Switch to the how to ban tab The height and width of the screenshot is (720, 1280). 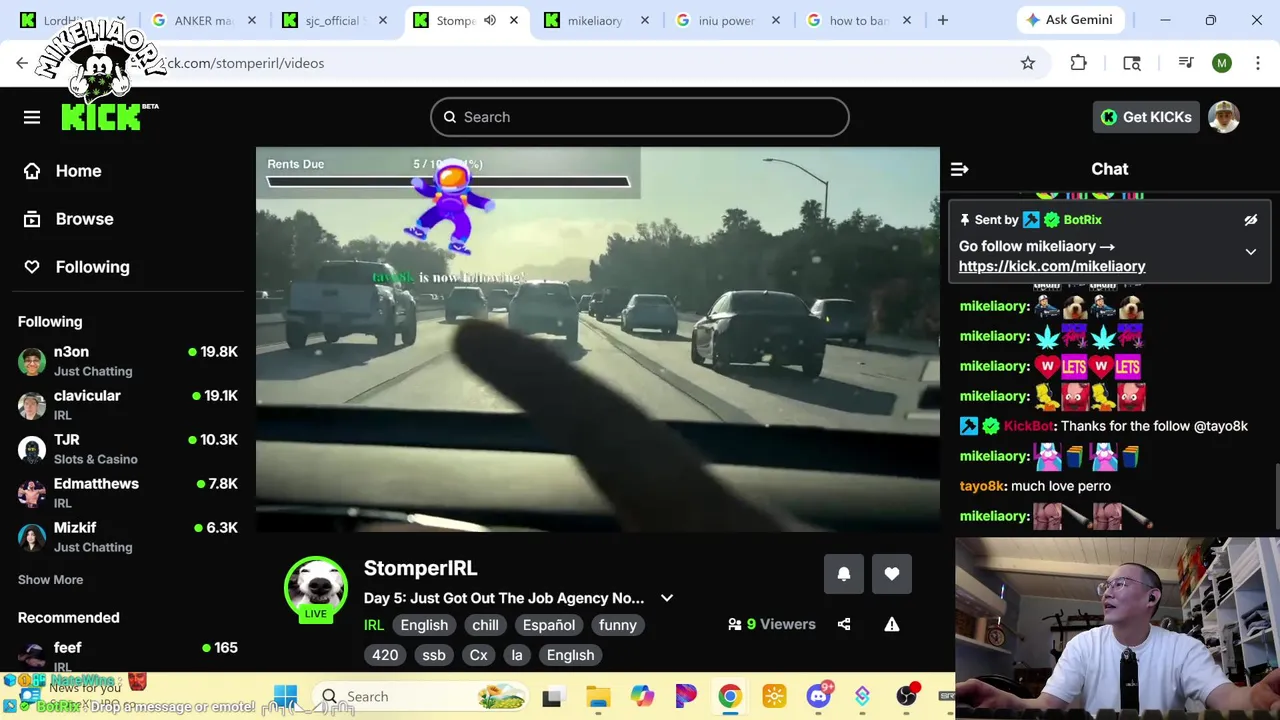[x=858, y=20]
